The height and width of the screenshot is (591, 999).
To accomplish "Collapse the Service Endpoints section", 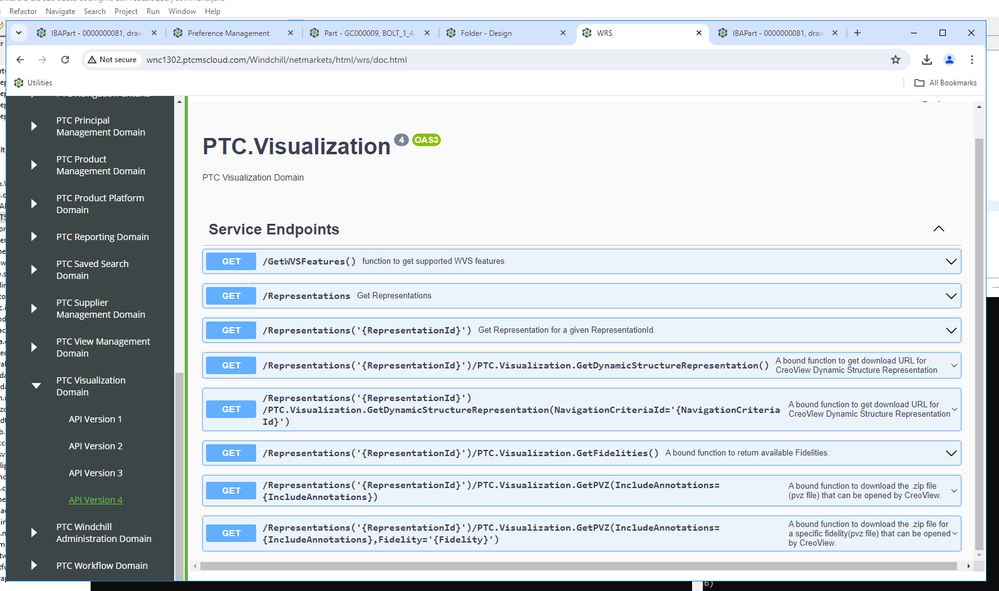I will pyautogui.click(x=938, y=229).
